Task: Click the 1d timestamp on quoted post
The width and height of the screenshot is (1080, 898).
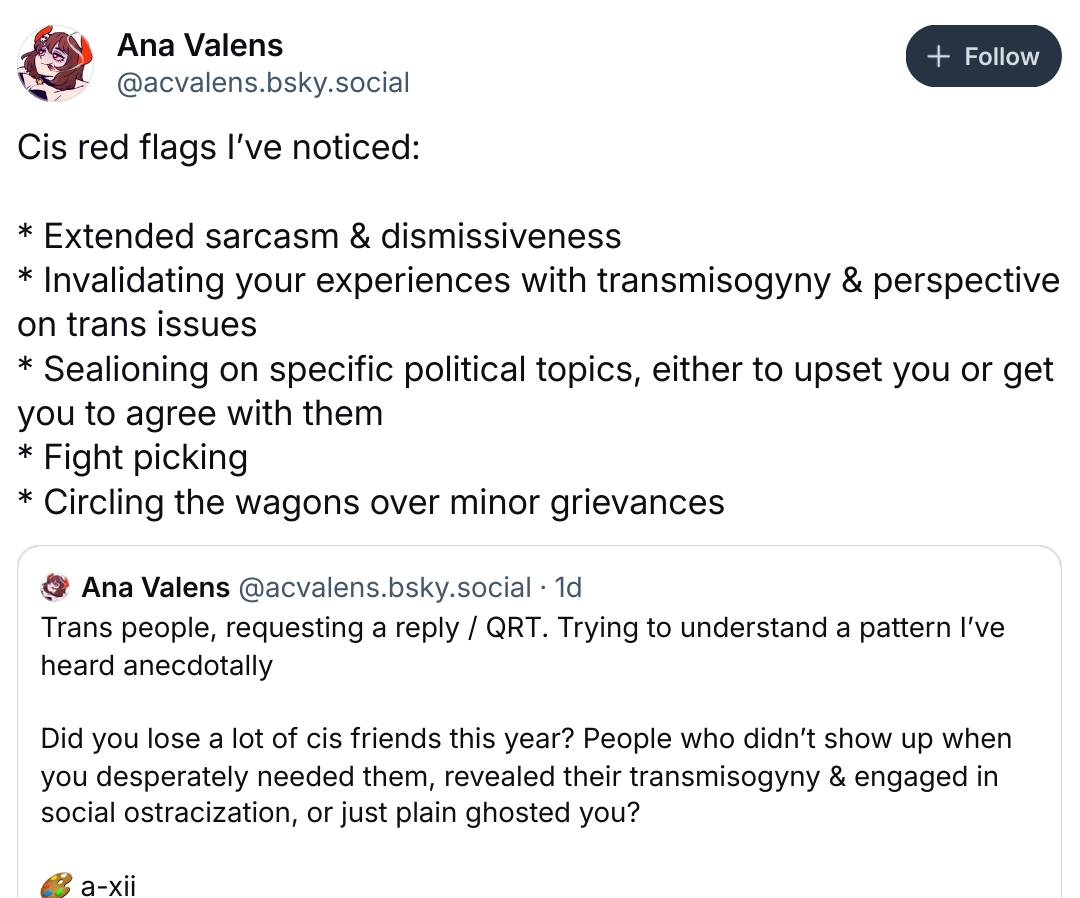Action: [566, 588]
